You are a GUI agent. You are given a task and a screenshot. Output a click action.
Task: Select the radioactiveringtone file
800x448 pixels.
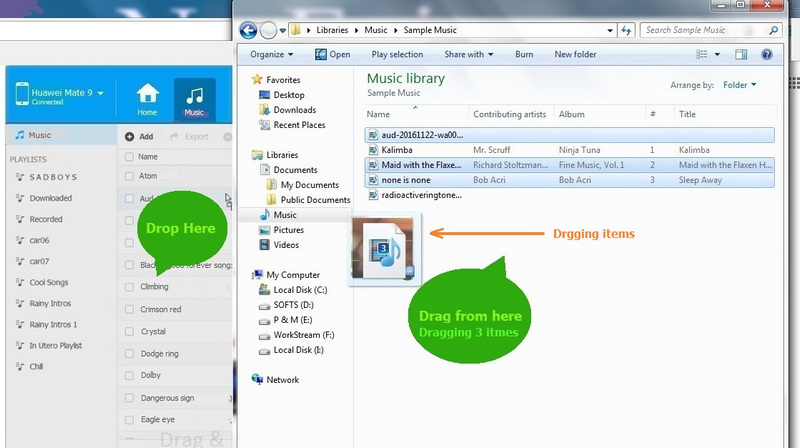click(x=569, y=195)
